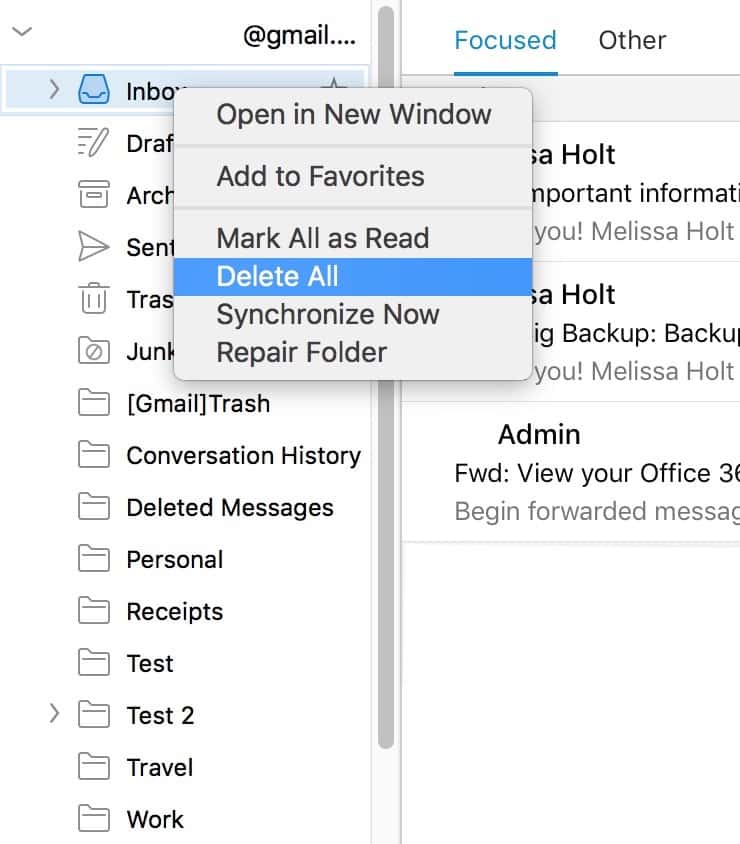
Task: Switch to the Focused tab
Action: 505,41
